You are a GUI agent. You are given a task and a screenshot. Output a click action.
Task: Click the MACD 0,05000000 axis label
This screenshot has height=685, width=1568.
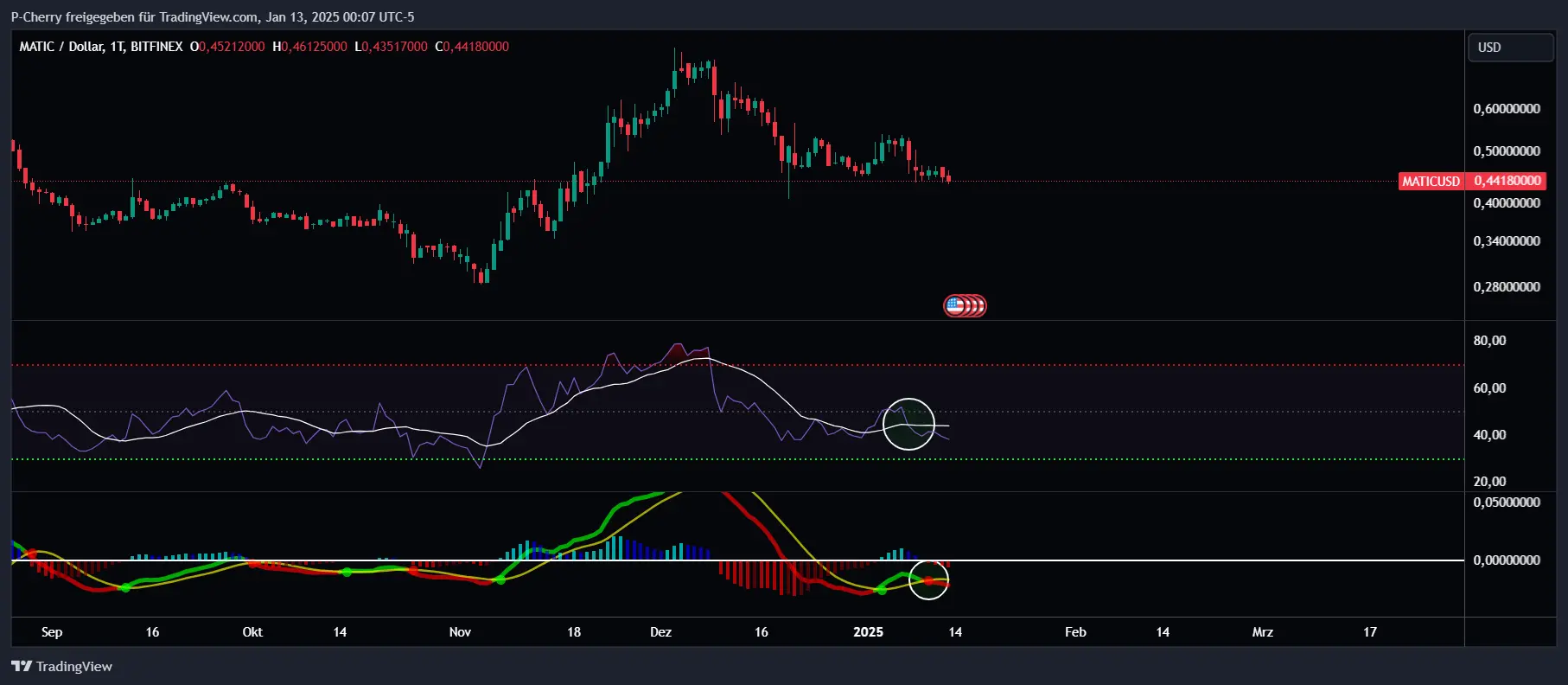(1507, 503)
